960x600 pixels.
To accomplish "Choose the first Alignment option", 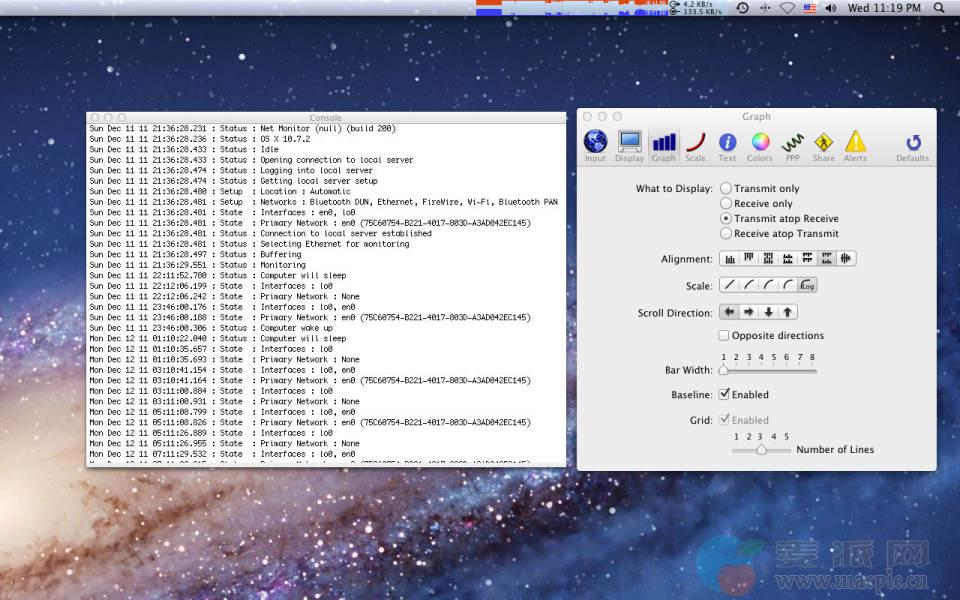I will pos(729,259).
